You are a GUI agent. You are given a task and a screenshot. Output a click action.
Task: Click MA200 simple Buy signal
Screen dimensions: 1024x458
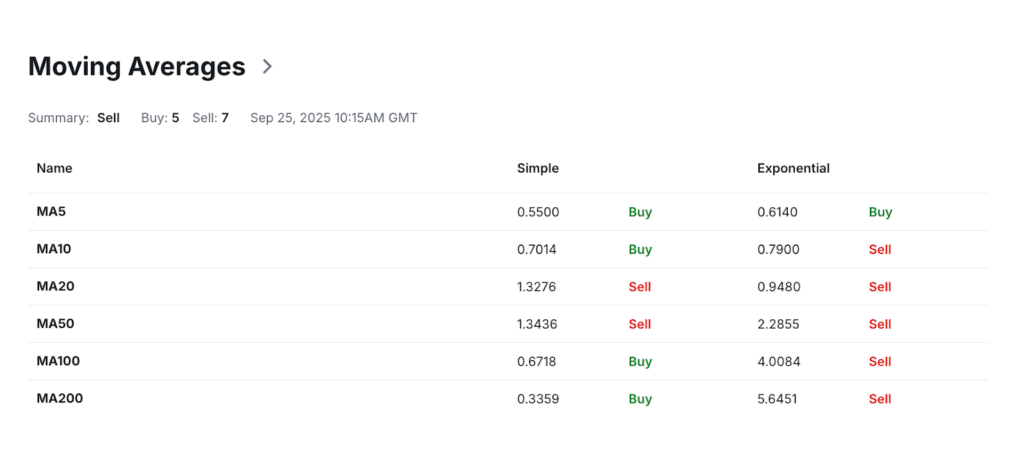640,399
